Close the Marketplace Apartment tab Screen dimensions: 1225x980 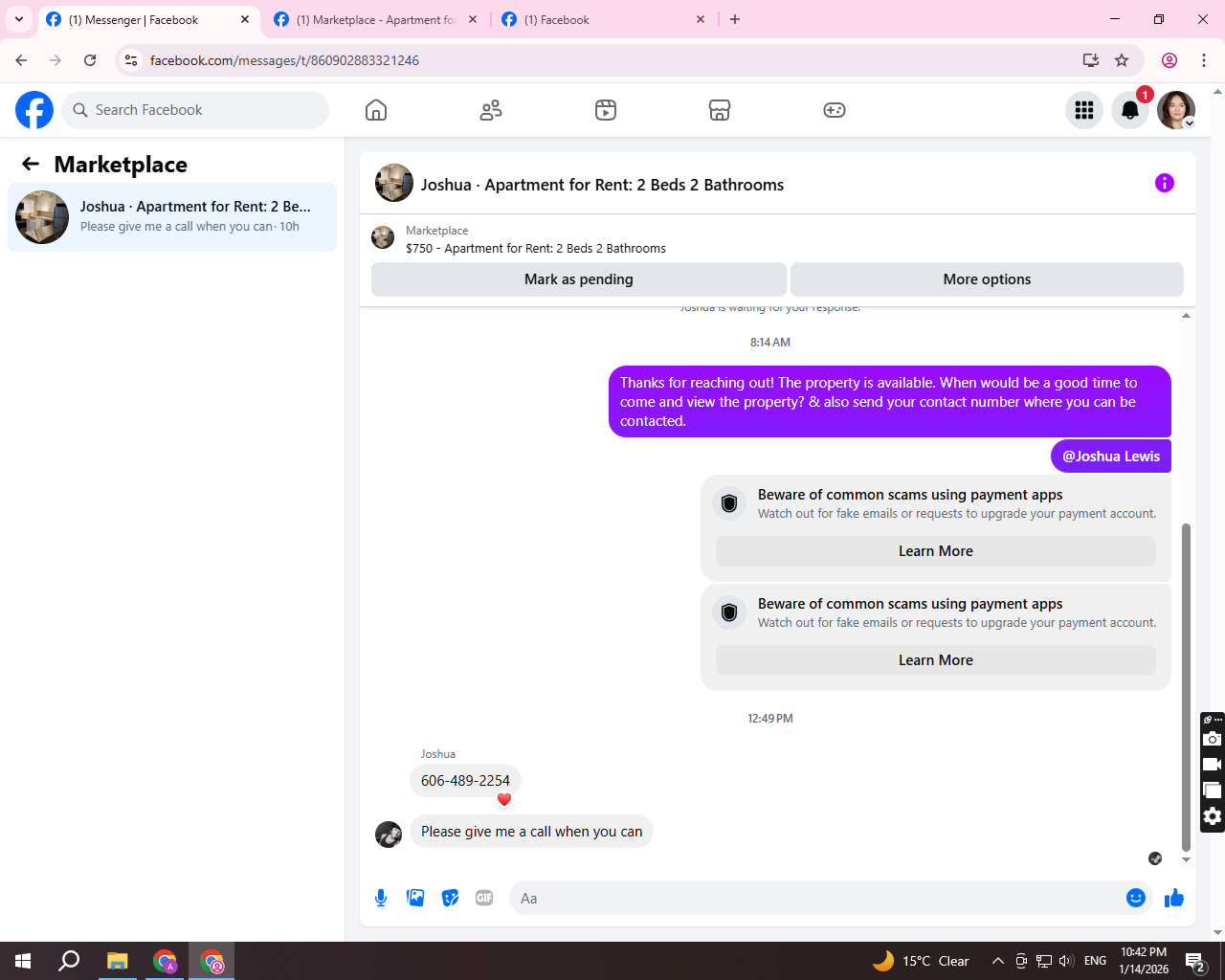473,19
